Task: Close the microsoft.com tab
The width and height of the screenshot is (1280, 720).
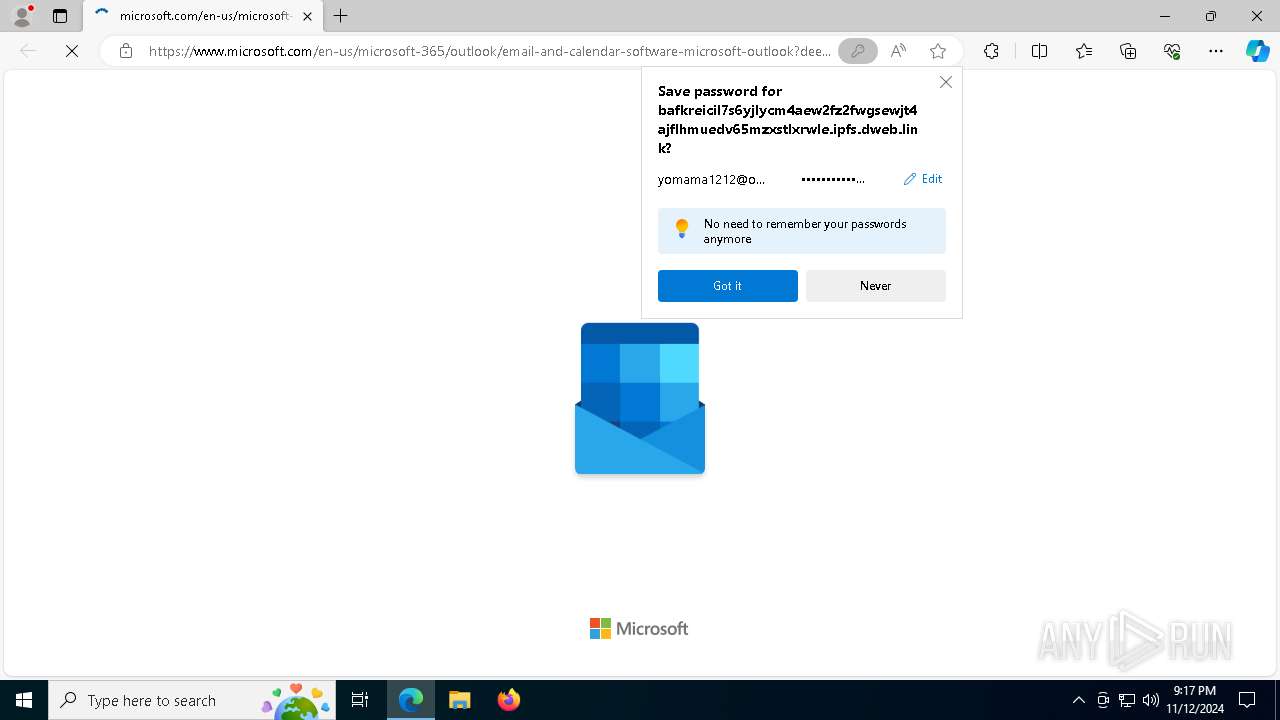Action: pyautogui.click(x=307, y=16)
